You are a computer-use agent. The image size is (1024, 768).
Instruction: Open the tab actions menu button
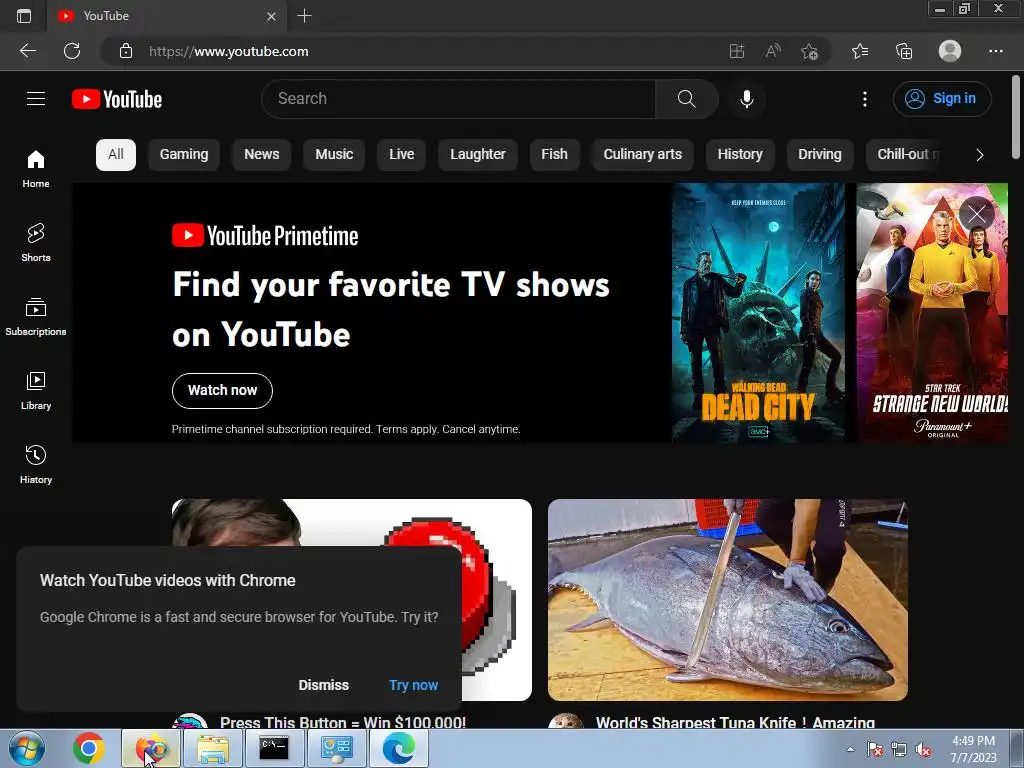tap(24, 16)
